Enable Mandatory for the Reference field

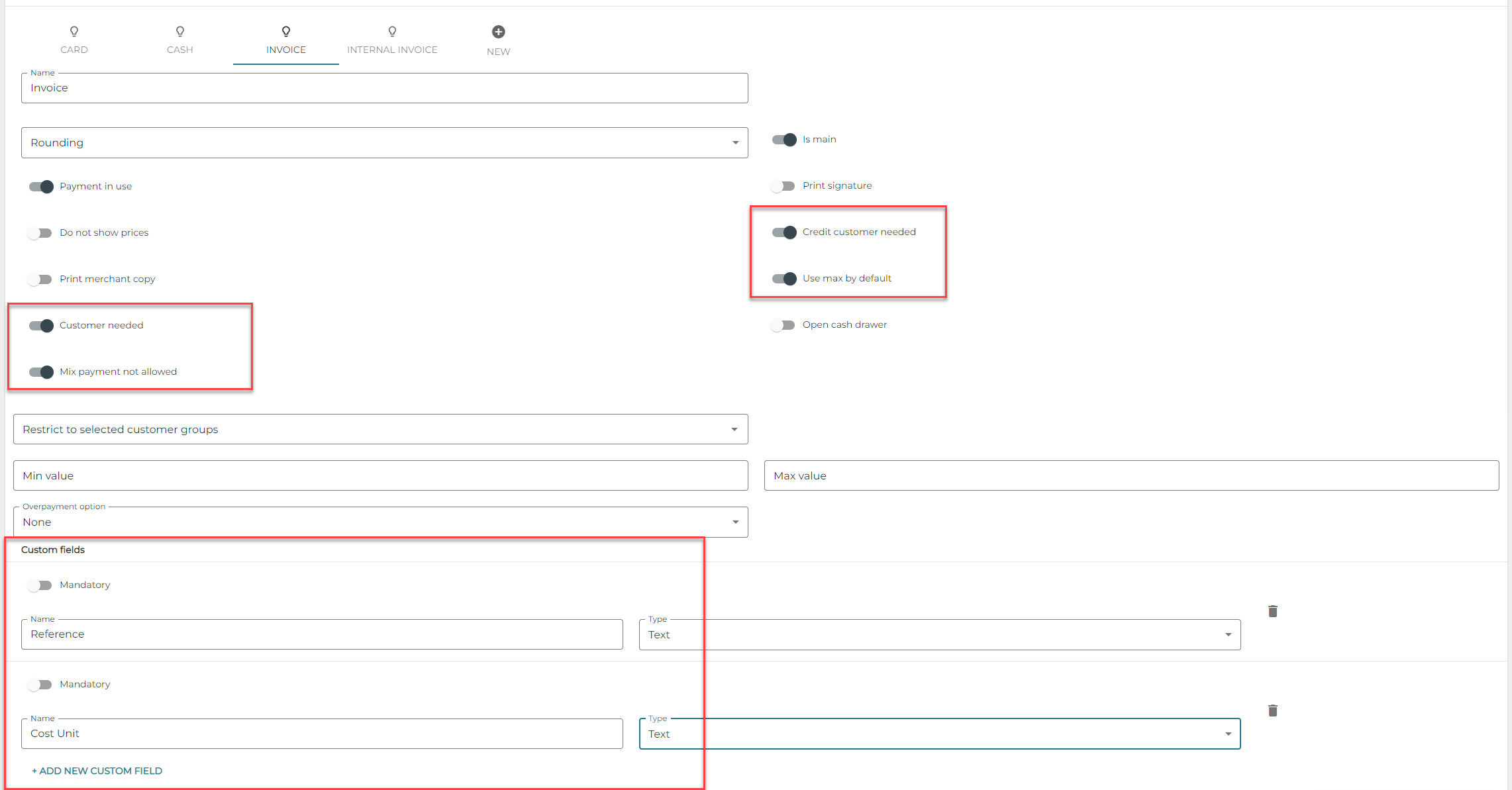click(40, 585)
